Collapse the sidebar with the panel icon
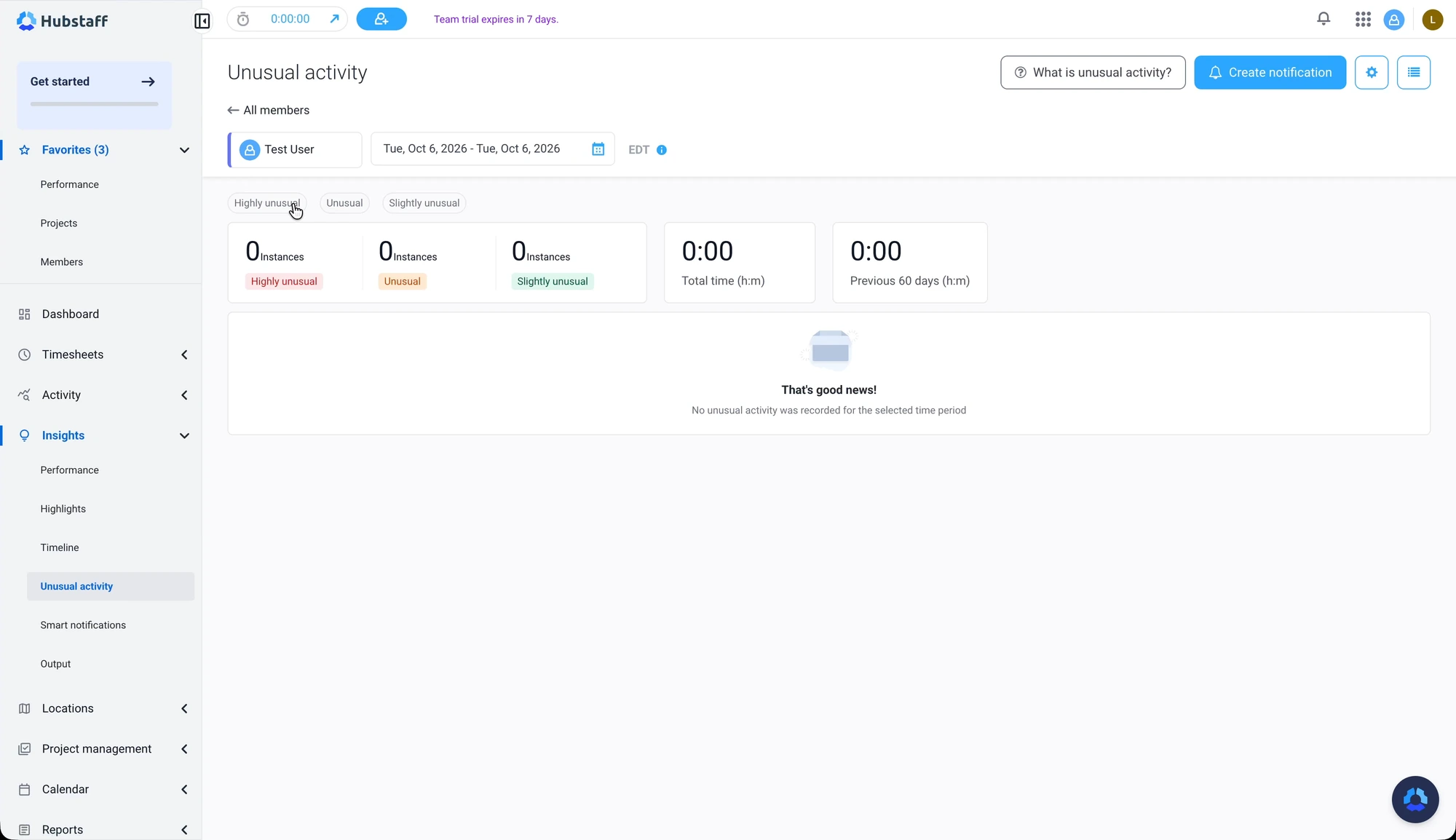 202,20
